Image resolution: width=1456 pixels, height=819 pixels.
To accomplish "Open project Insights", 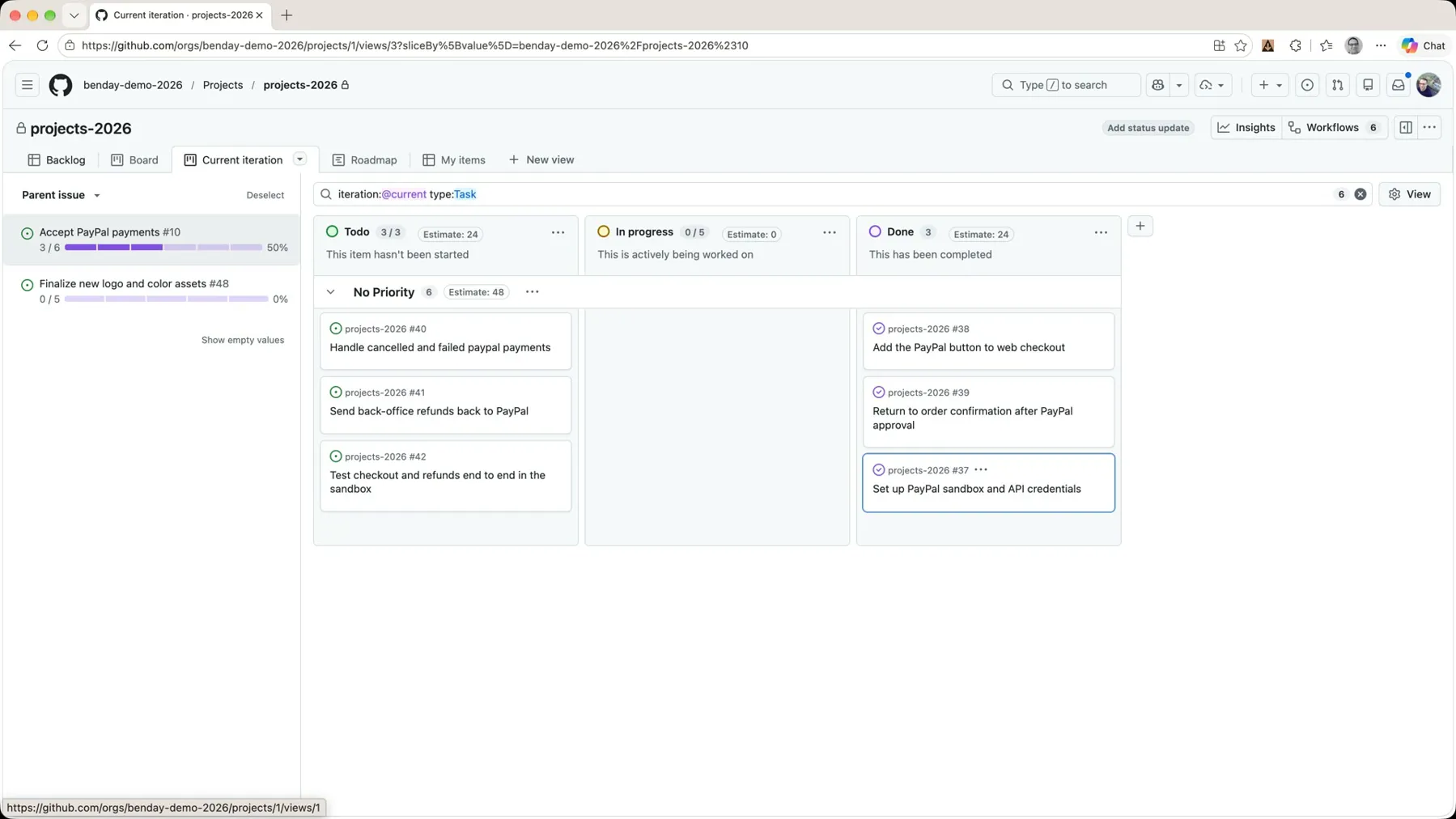I will tap(1246, 128).
